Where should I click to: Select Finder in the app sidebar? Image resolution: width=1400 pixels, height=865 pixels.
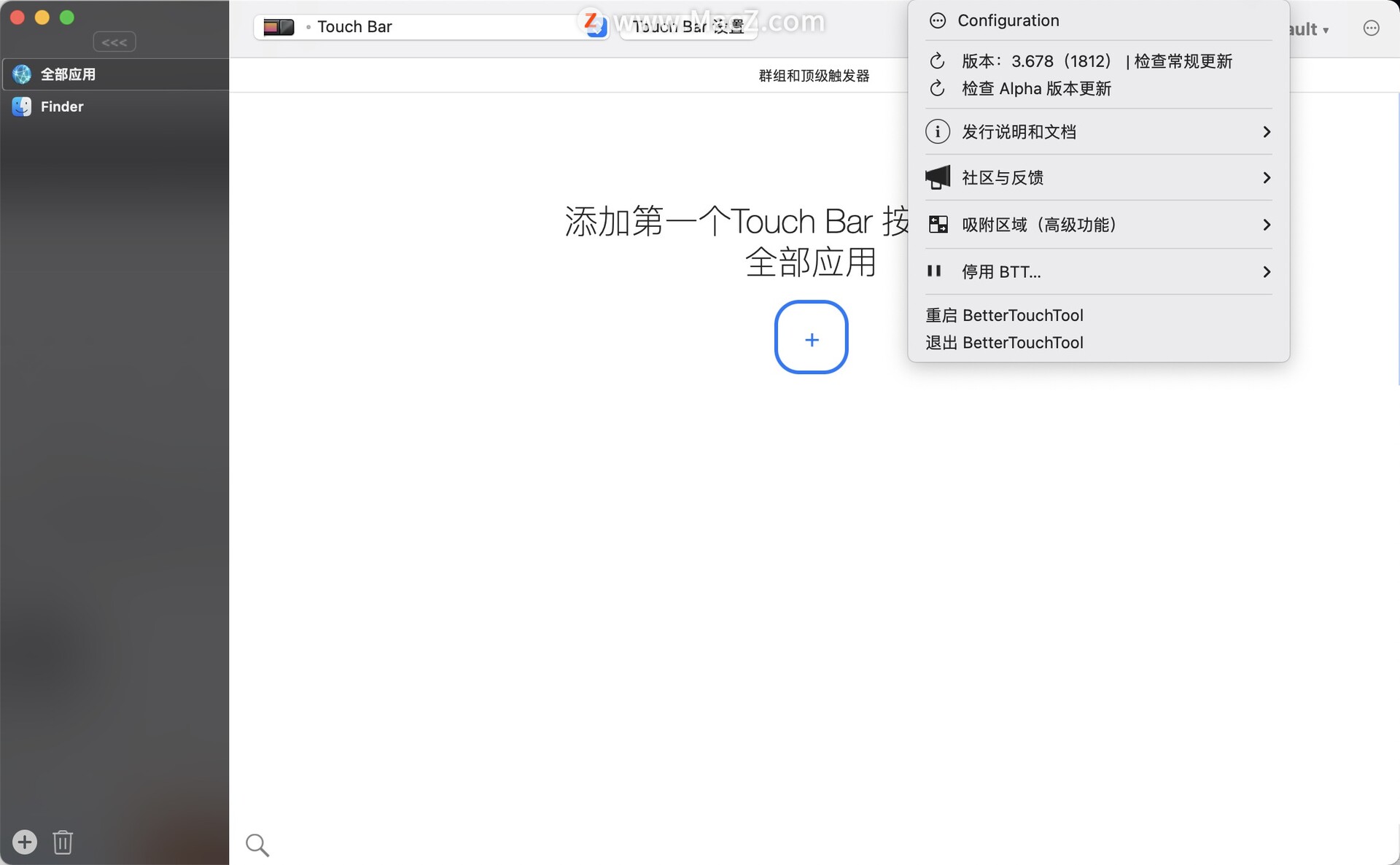coord(114,106)
